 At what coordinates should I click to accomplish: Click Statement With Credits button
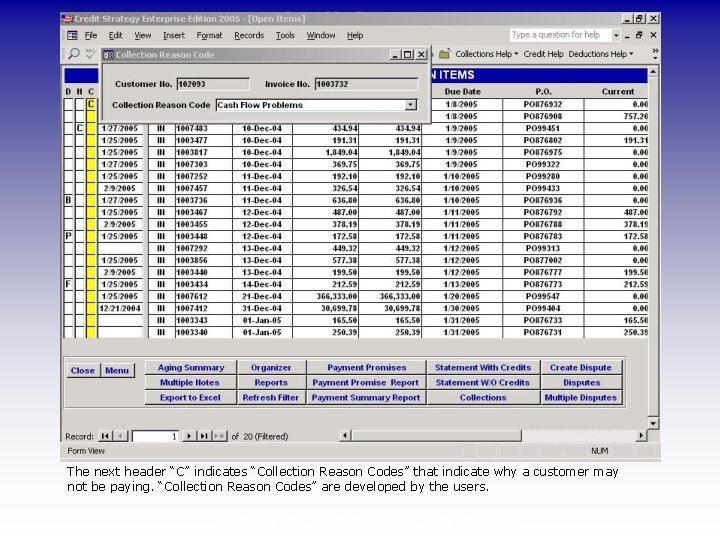[x=483, y=367]
